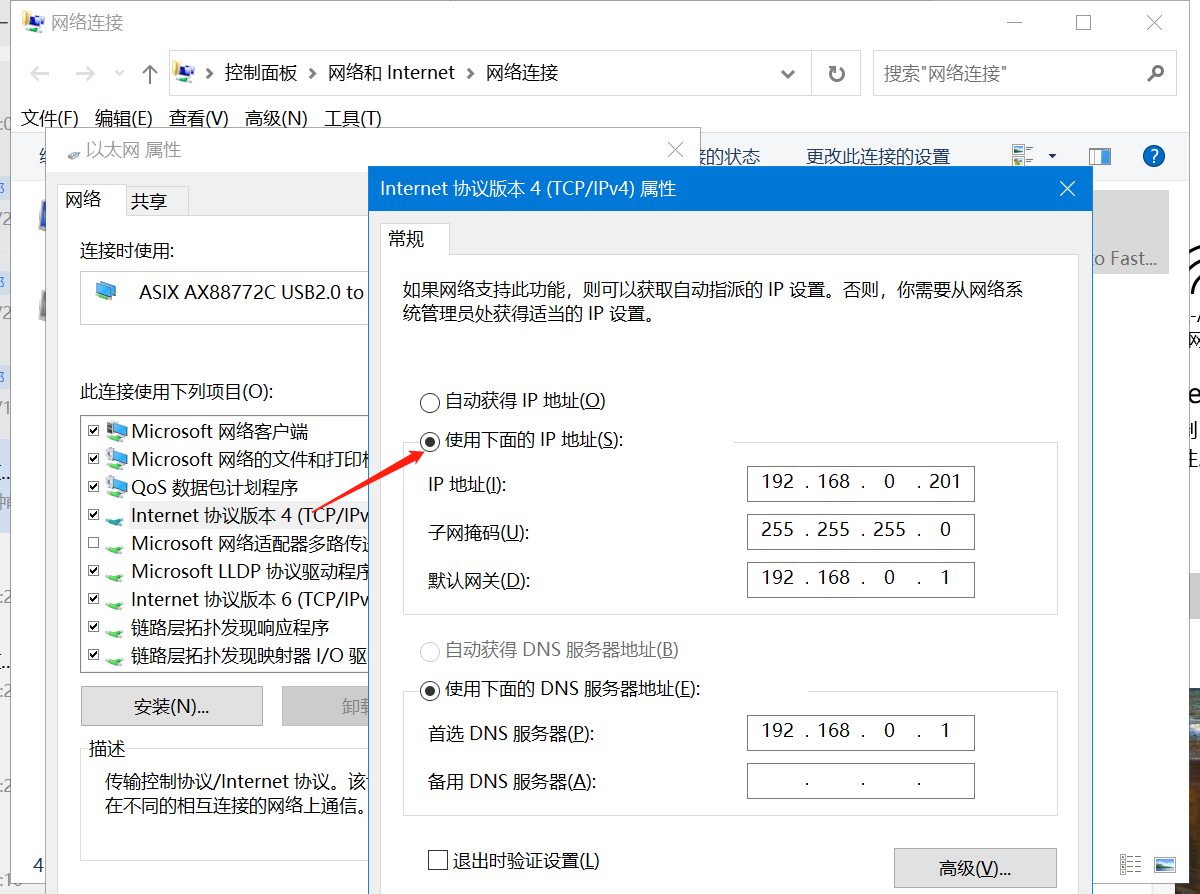Expand recent locations chevron near navigation arrows
1200x894 pixels.
click(x=120, y=74)
